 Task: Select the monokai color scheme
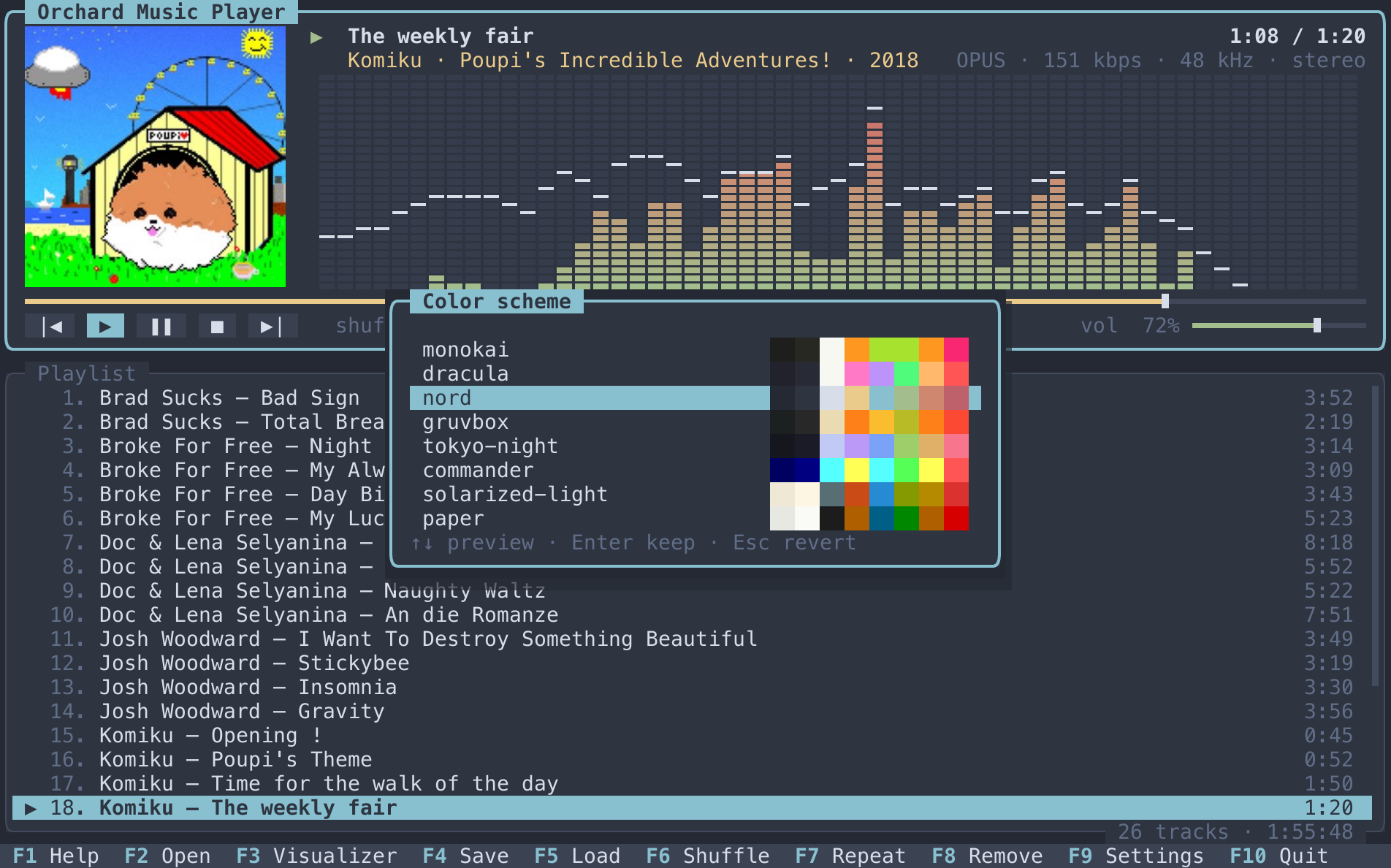pyautogui.click(x=695, y=349)
